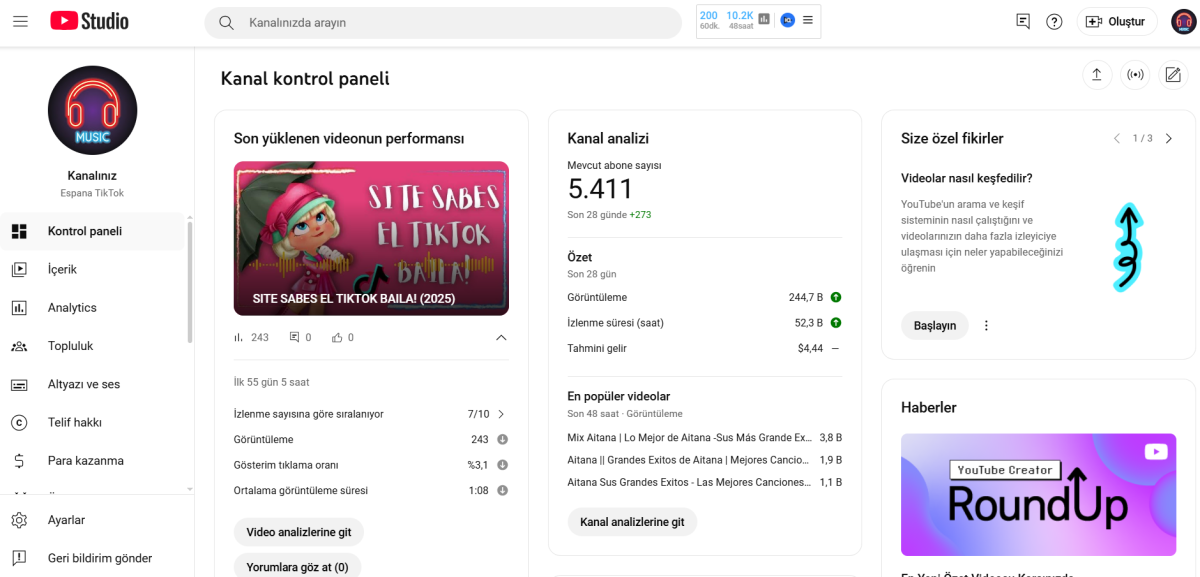Click Kanal analizlerine git button

coord(632,522)
